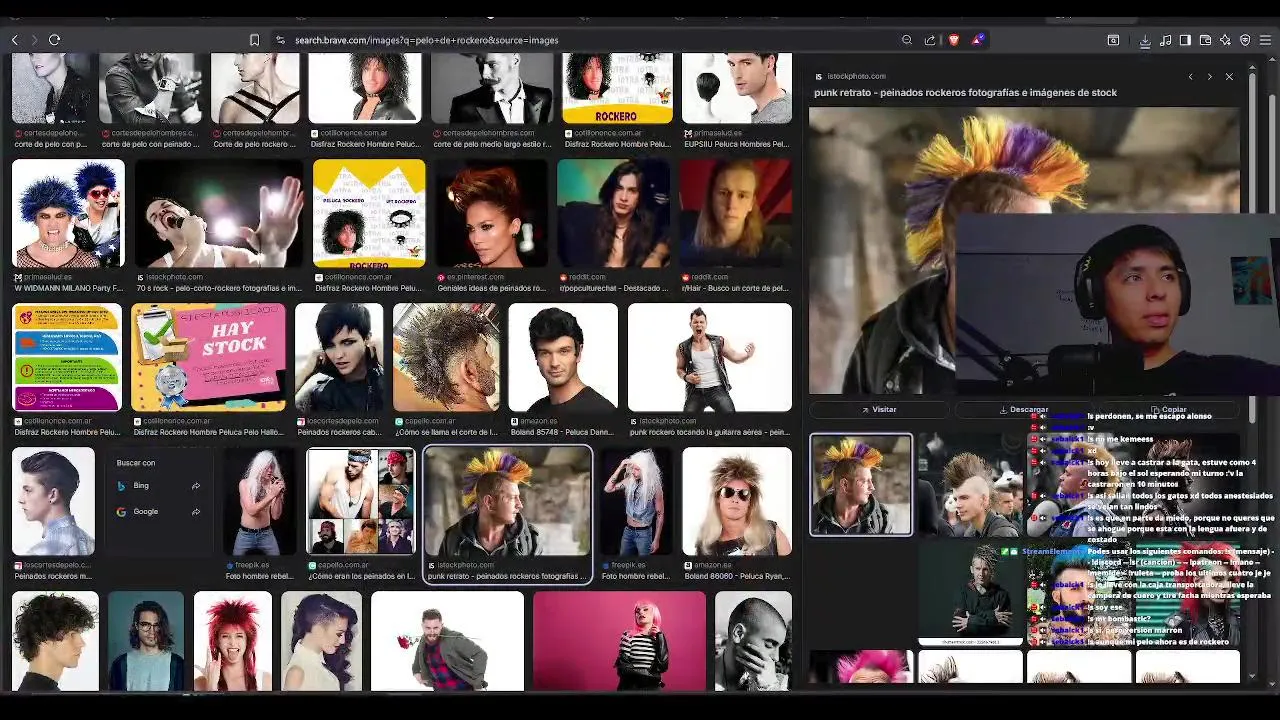Image resolution: width=1280 pixels, height=720 pixels.
Task: Search with Google option
Action: click(146, 511)
